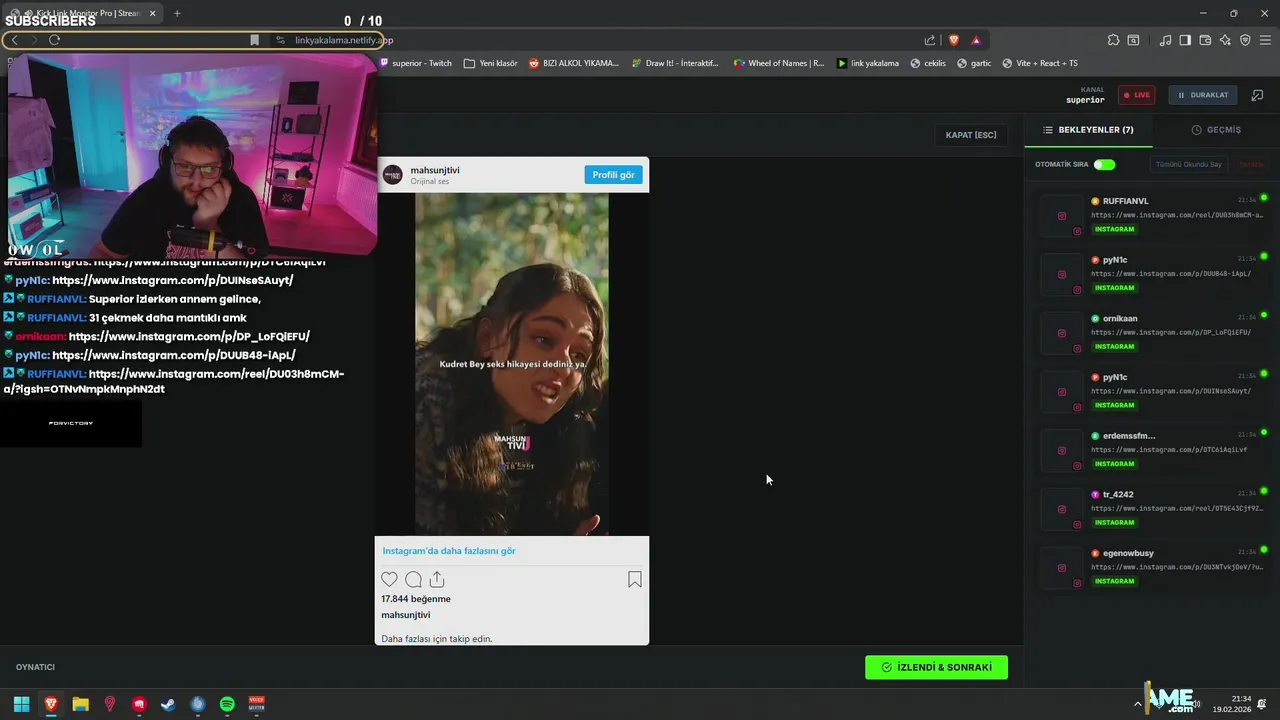This screenshot has height=720, width=1280.
Task: Open the browser hamburger main menu
Action: pyautogui.click(x=1265, y=40)
